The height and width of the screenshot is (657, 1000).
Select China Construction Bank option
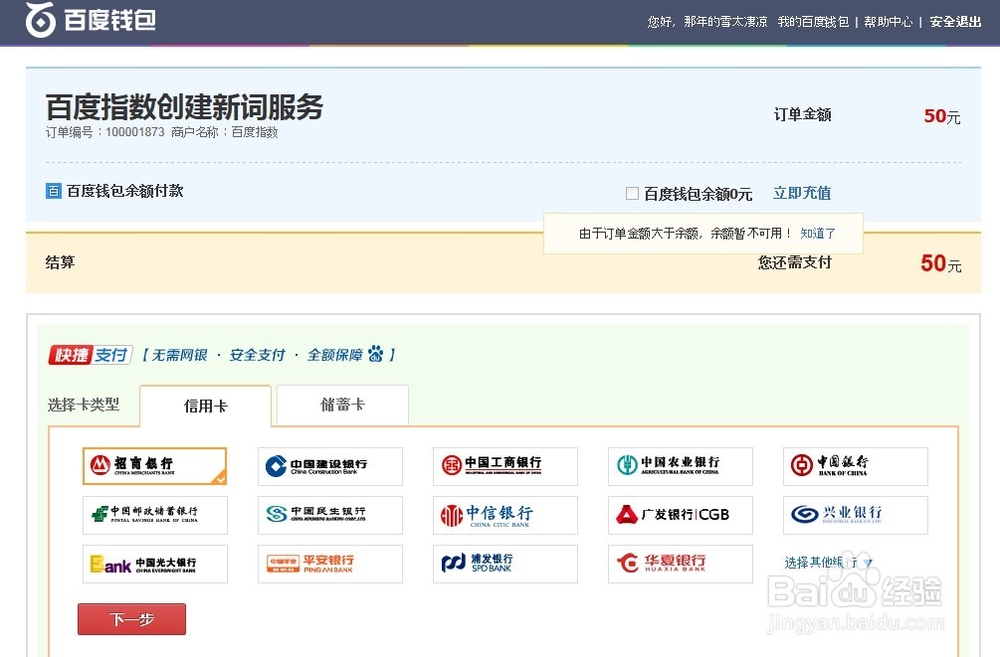click(330, 466)
